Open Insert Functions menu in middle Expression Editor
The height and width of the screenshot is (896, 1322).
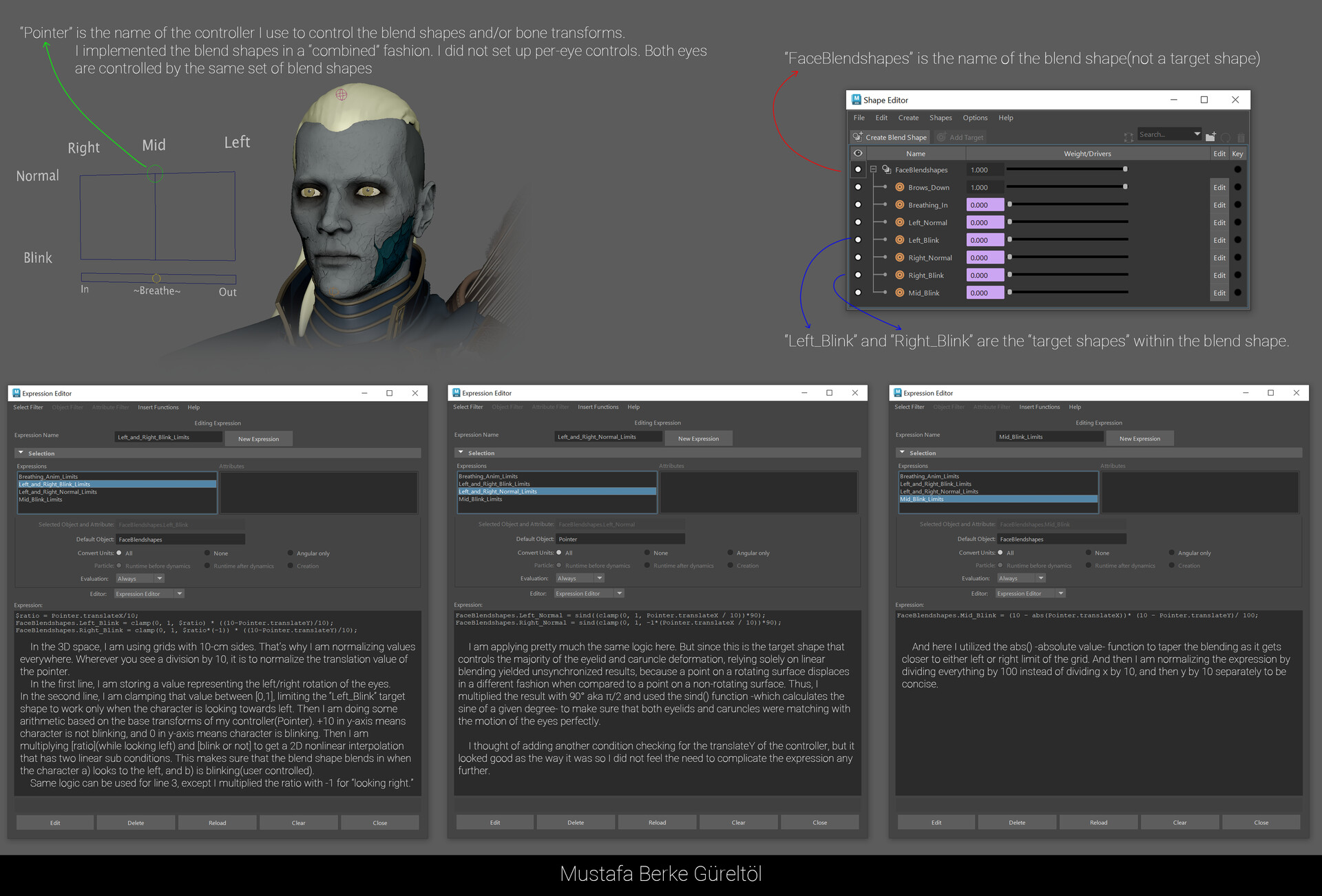pos(598,407)
